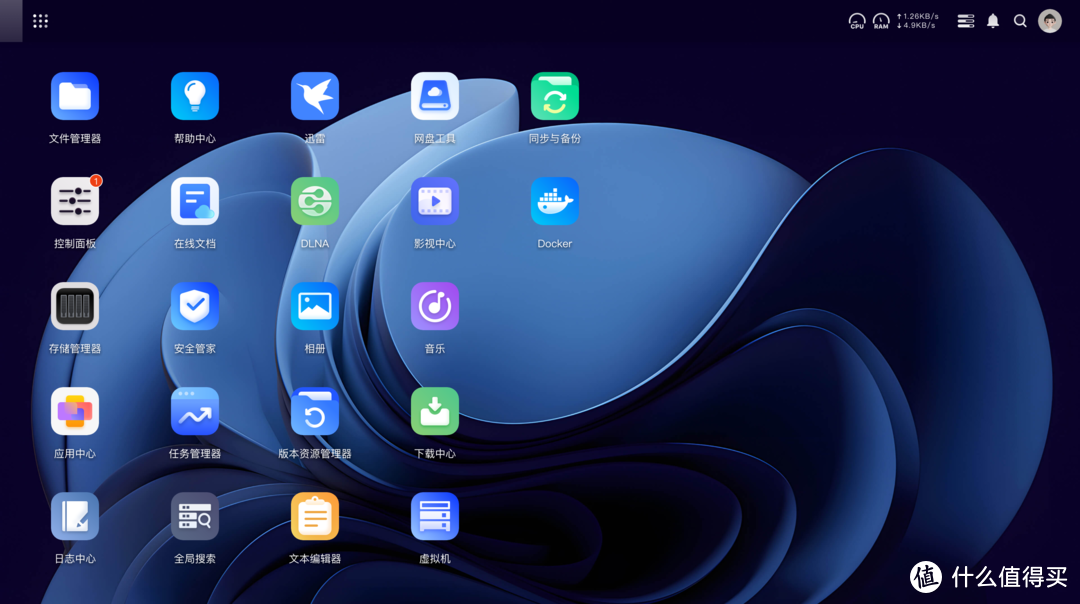Open the 文本编辑器 text editor
Image resolution: width=1080 pixels, height=604 pixels.
[x=315, y=517]
